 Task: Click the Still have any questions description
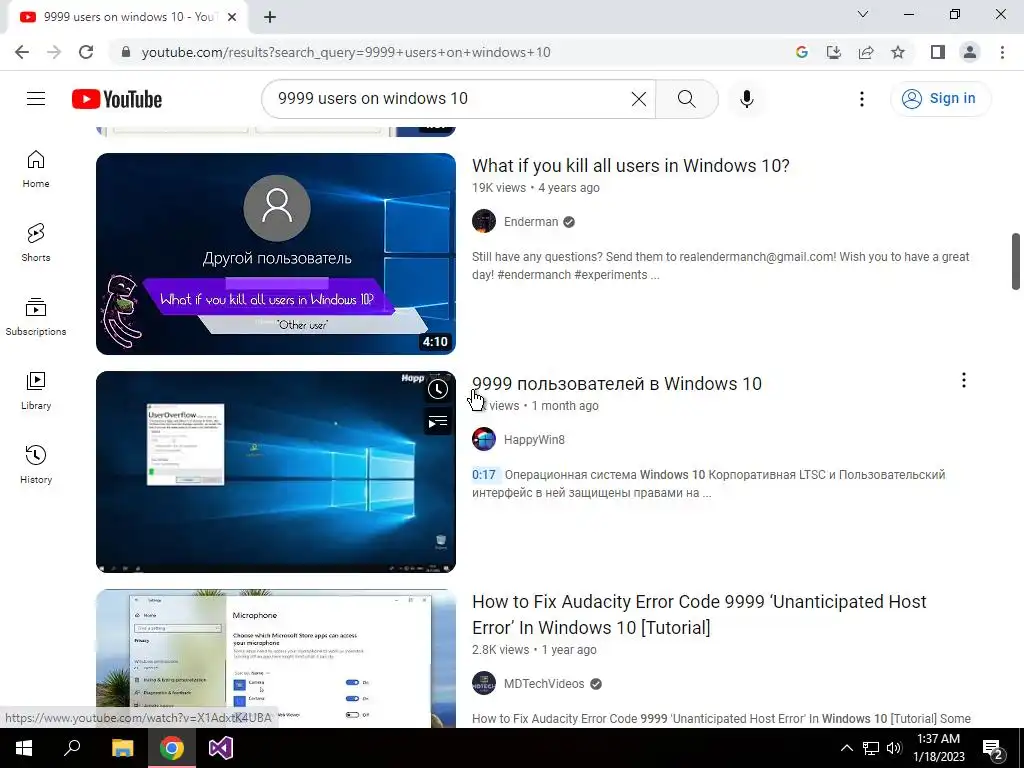(x=720, y=266)
